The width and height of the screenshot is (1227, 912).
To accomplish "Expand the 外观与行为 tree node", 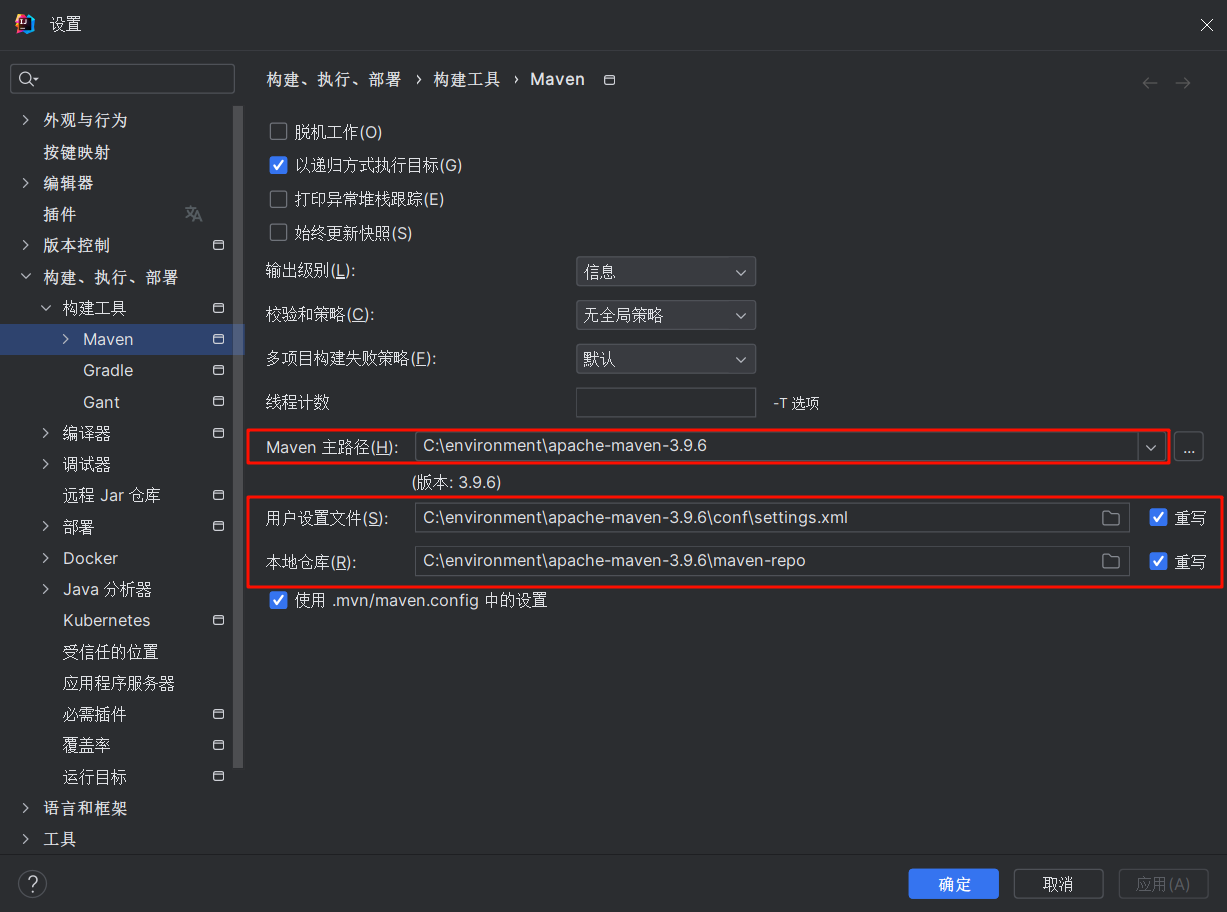I will point(26,120).
